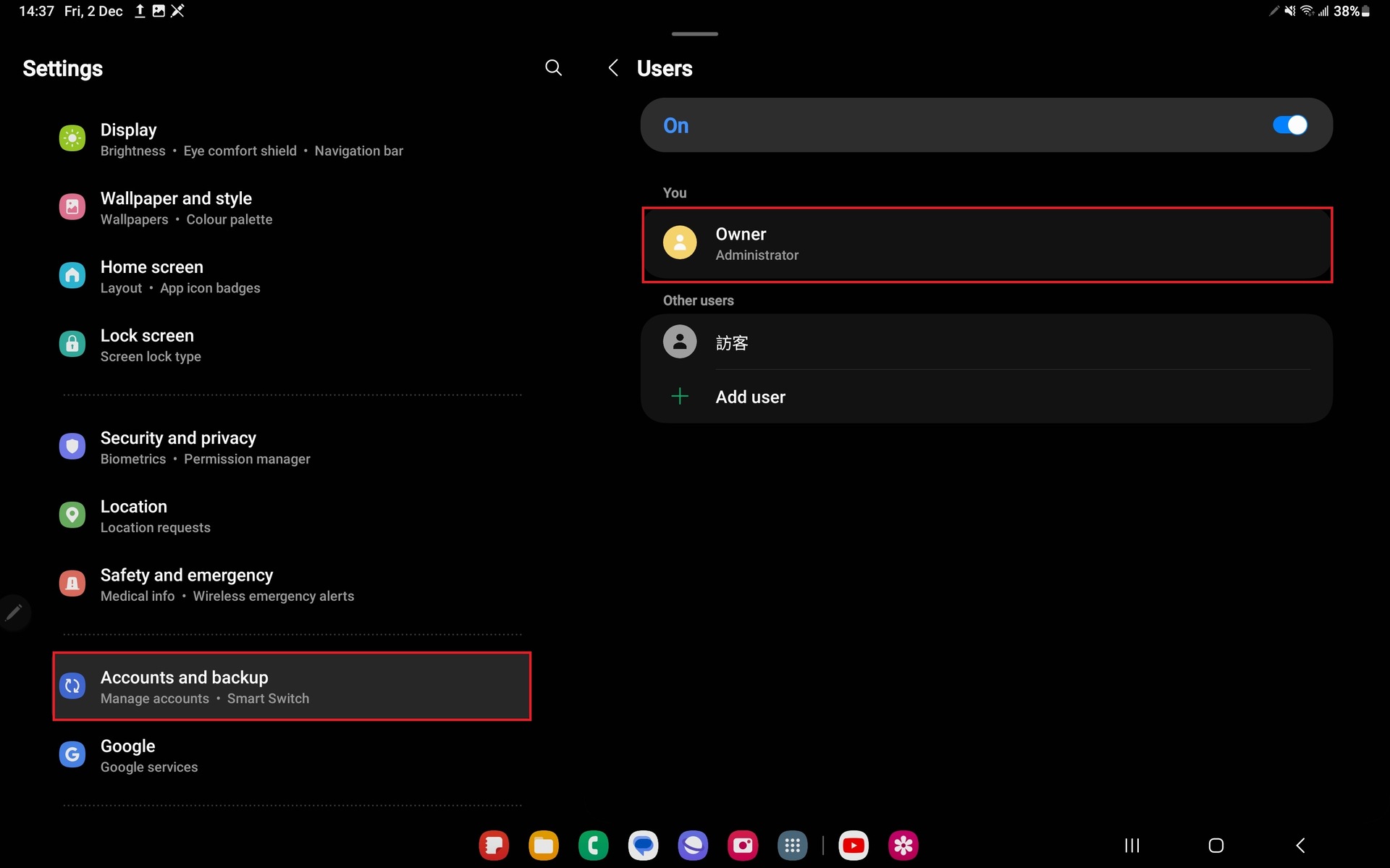Tap the Add user option
Viewport: 1390px width, 868px height.
click(750, 397)
